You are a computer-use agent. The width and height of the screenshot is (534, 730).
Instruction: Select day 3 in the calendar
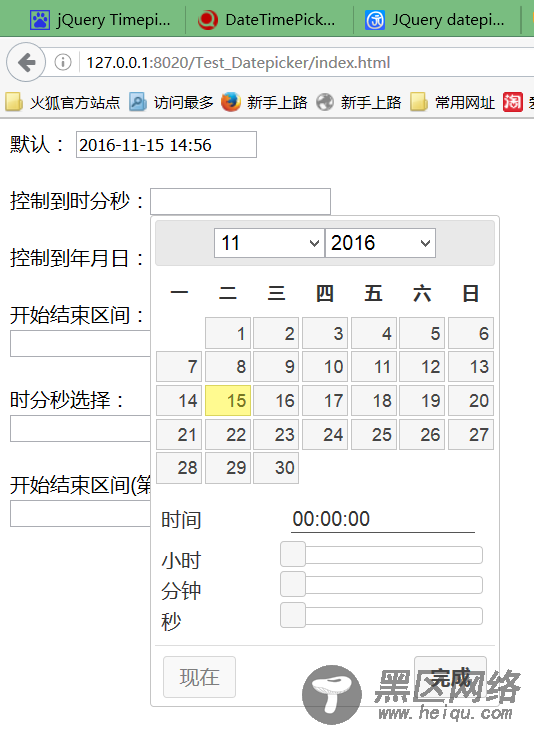tap(325, 333)
